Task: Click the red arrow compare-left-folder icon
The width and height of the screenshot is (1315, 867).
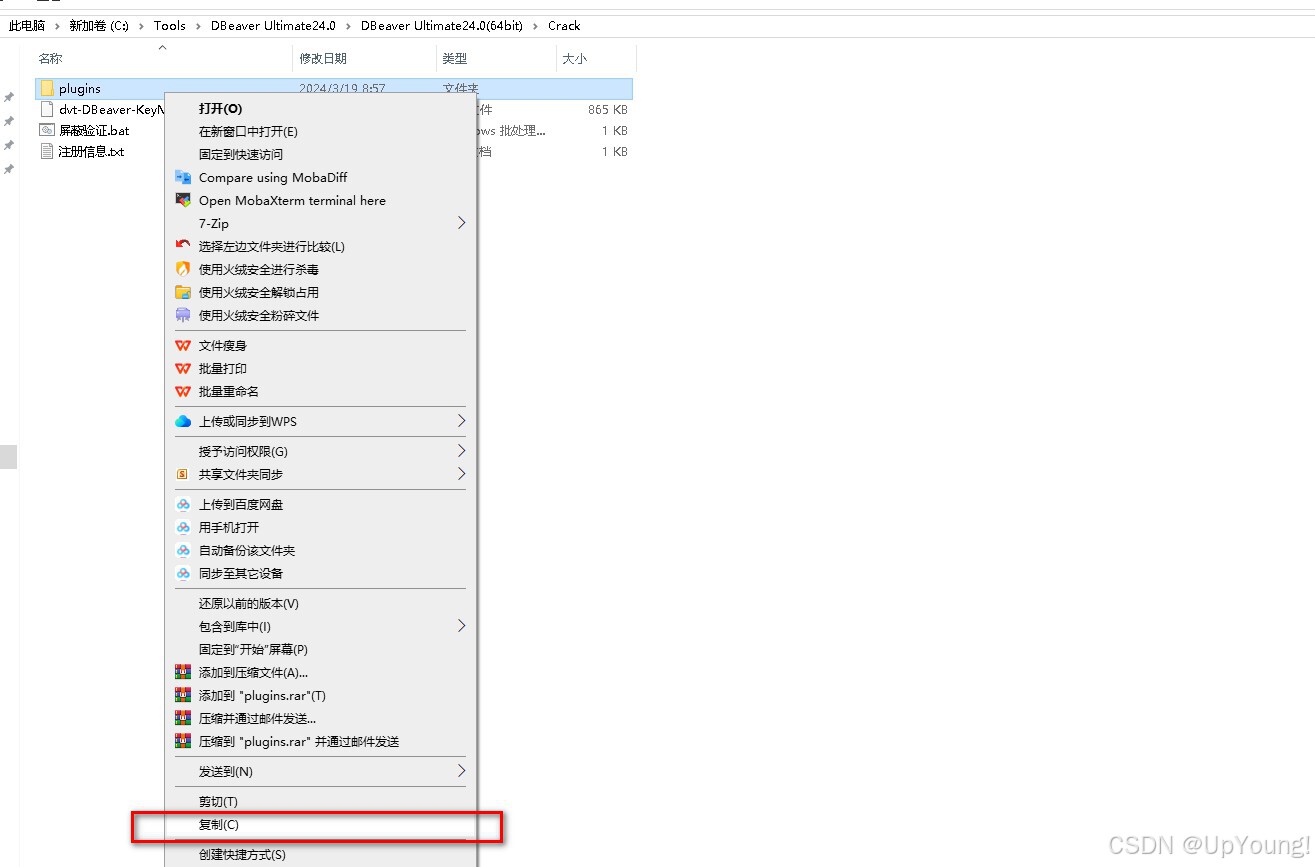Action: (x=183, y=246)
